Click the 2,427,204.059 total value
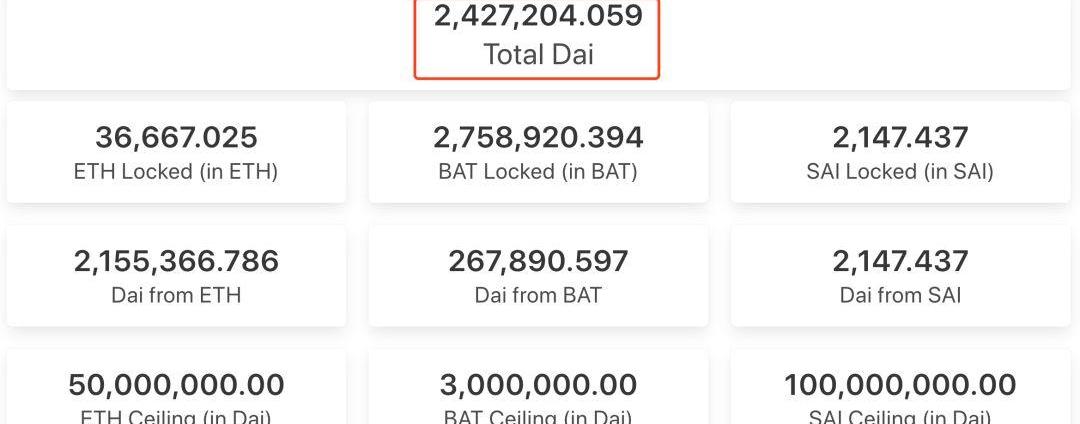The image size is (1080, 424). click(x=537, y=16)
